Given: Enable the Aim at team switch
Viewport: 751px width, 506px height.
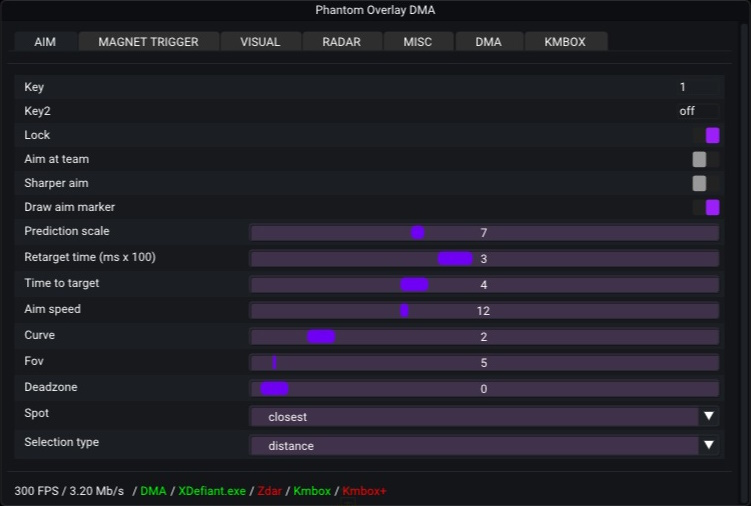Looking at the screenshot, I should (706, 159).
